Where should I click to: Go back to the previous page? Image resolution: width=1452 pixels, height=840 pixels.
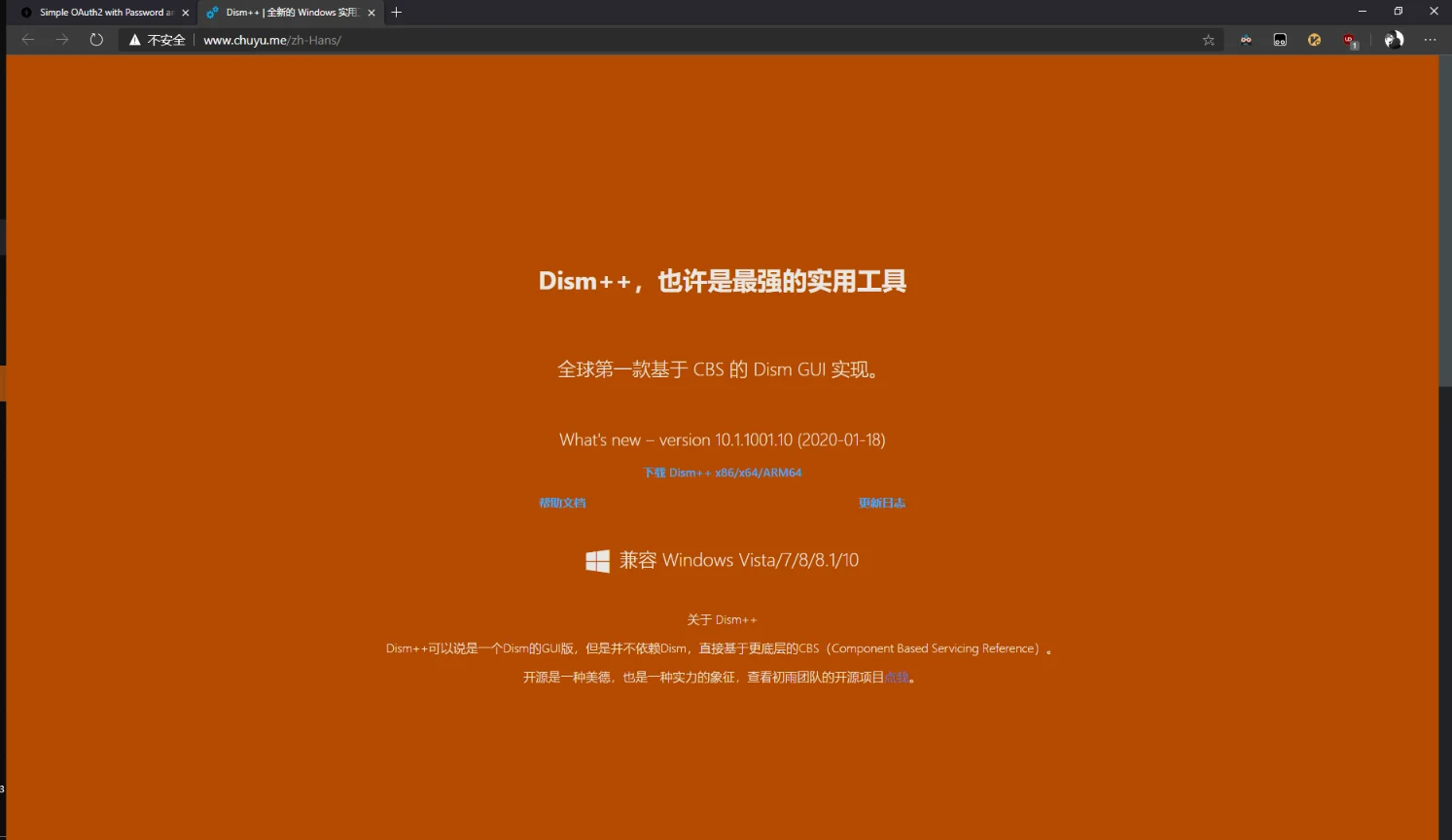(x=27, y=40)
